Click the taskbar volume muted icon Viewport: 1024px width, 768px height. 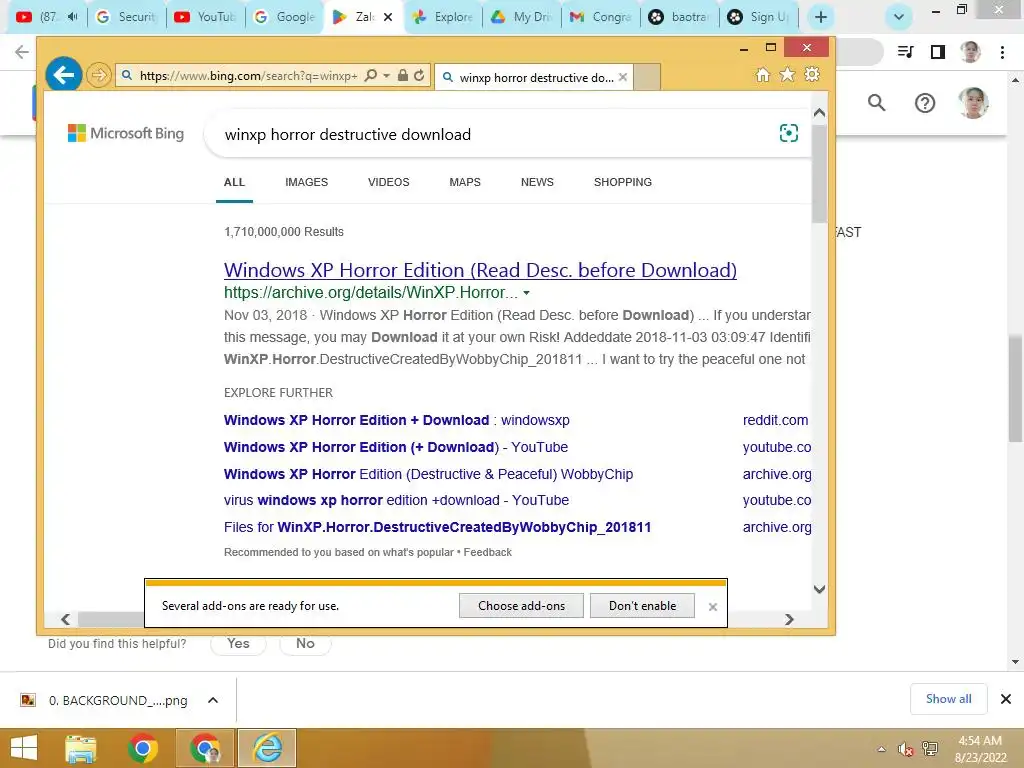click(905, 749)
